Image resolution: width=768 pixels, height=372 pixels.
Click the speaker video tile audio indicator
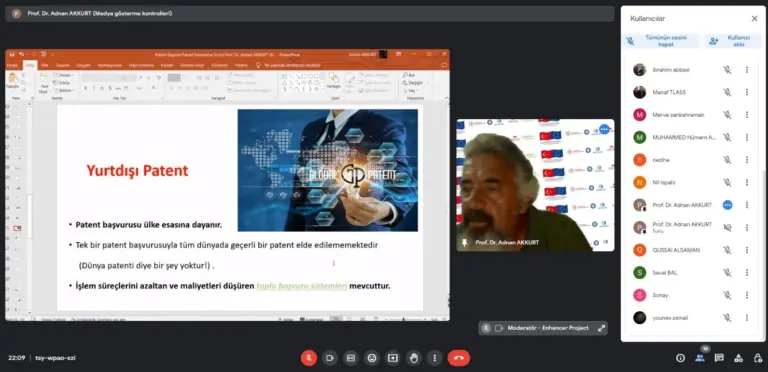(604, 129)
